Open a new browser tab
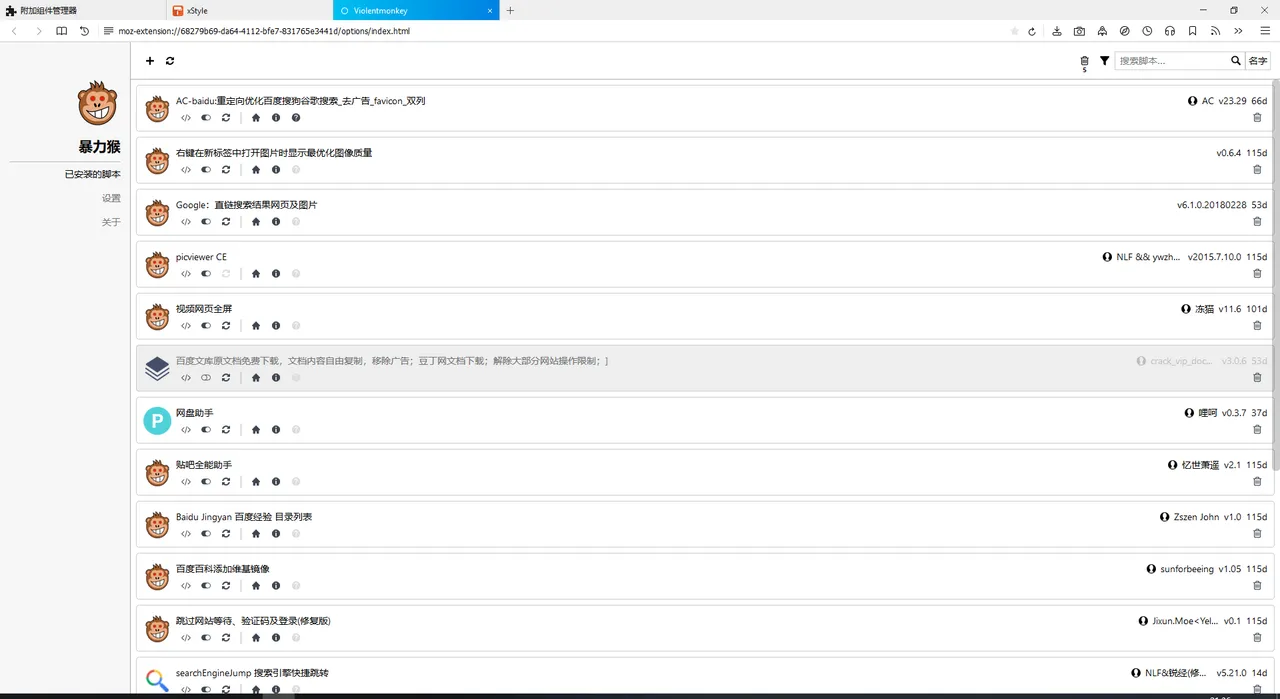 [510, 10]
